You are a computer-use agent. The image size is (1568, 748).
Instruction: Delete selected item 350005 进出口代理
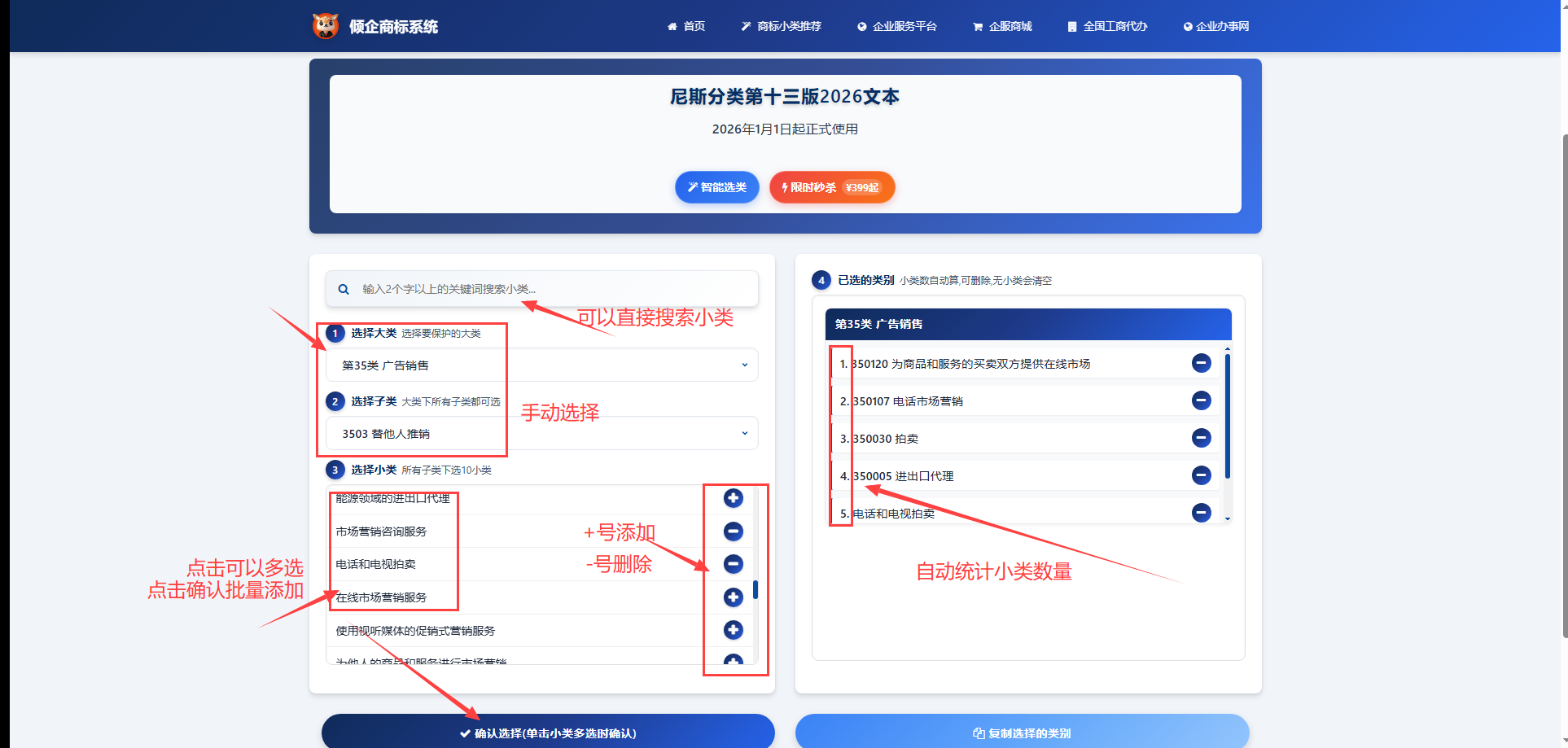(x=1201, y=475)
